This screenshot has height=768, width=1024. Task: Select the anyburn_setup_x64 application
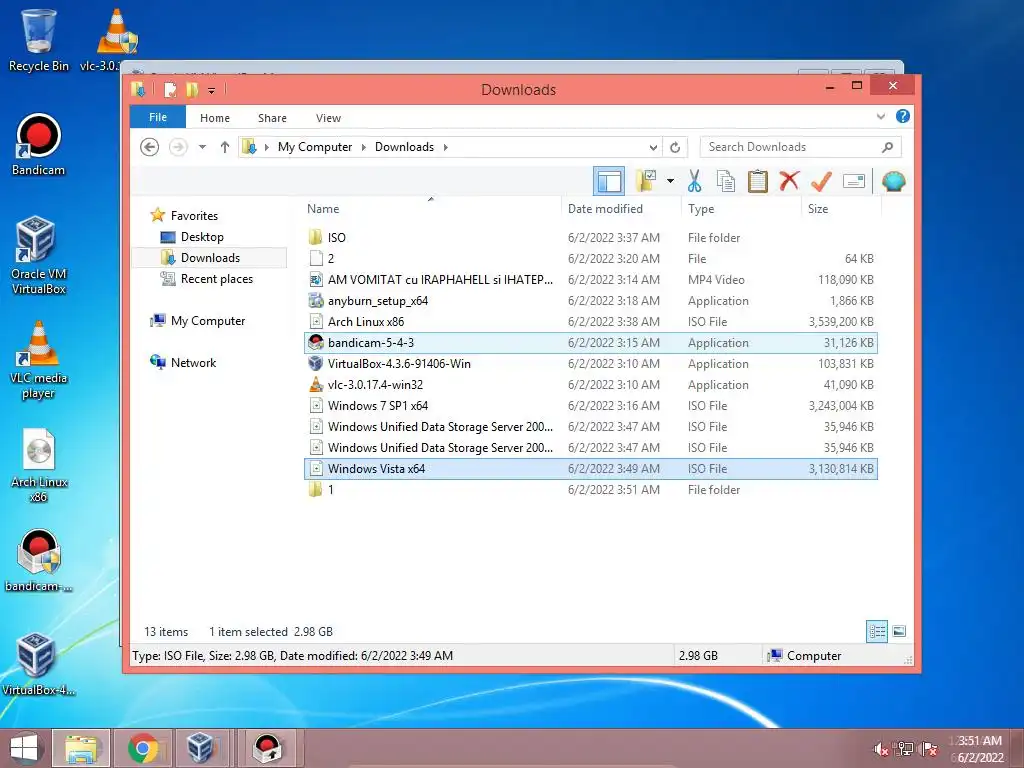point(590,300)
